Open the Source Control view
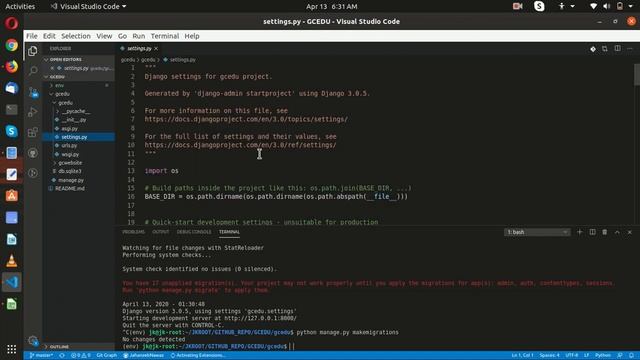The image size is (640, 360). 33,92
